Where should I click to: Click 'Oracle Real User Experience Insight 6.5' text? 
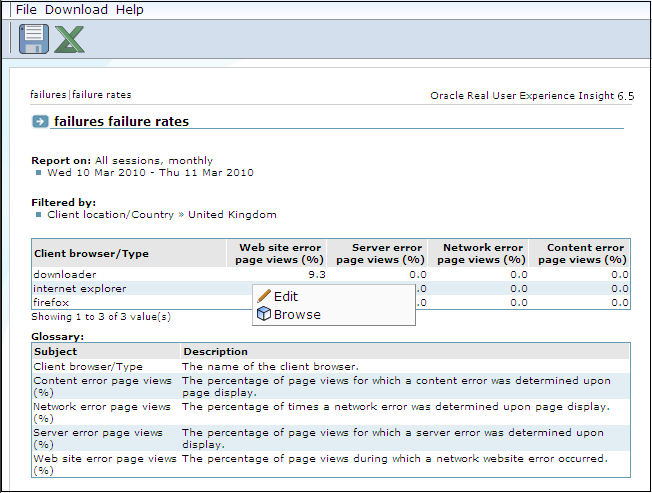point(532,96)
